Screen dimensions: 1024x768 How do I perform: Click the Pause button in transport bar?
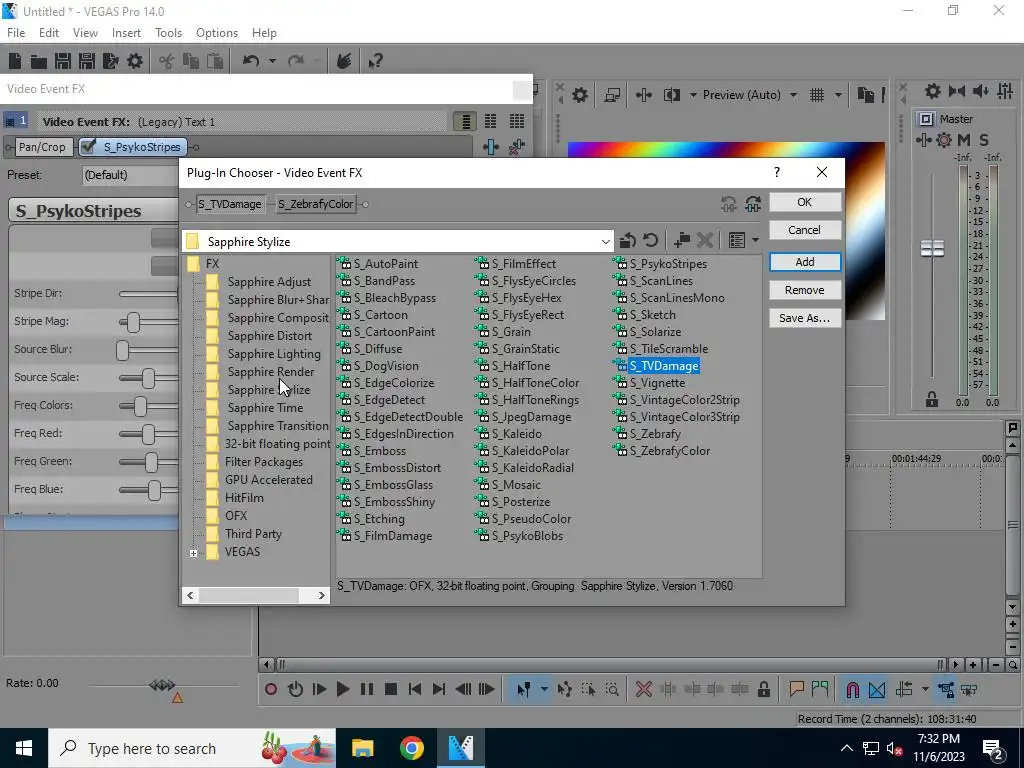coord(367,689)
